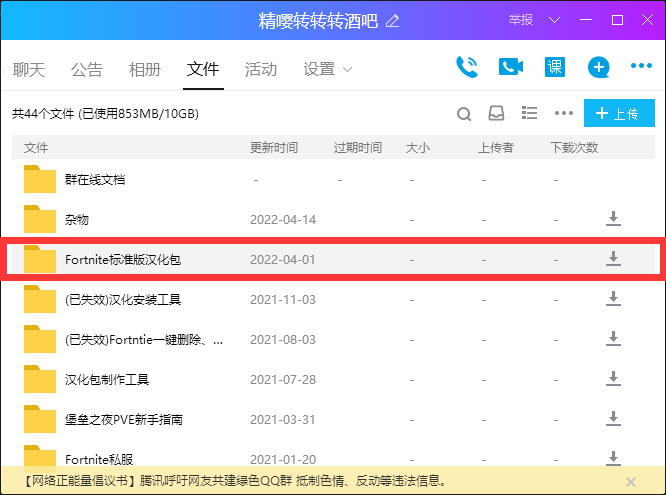Select the 文件 tab

pos(203,69)
